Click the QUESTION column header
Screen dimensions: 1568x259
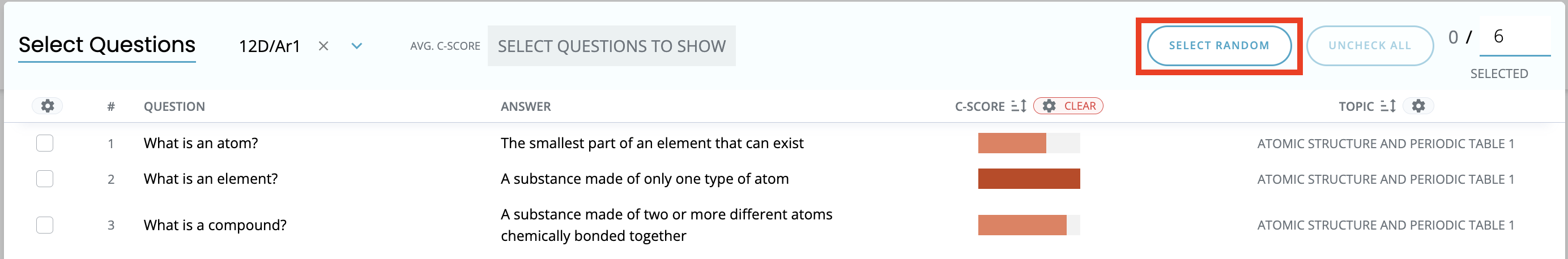[x=174, y=106]
